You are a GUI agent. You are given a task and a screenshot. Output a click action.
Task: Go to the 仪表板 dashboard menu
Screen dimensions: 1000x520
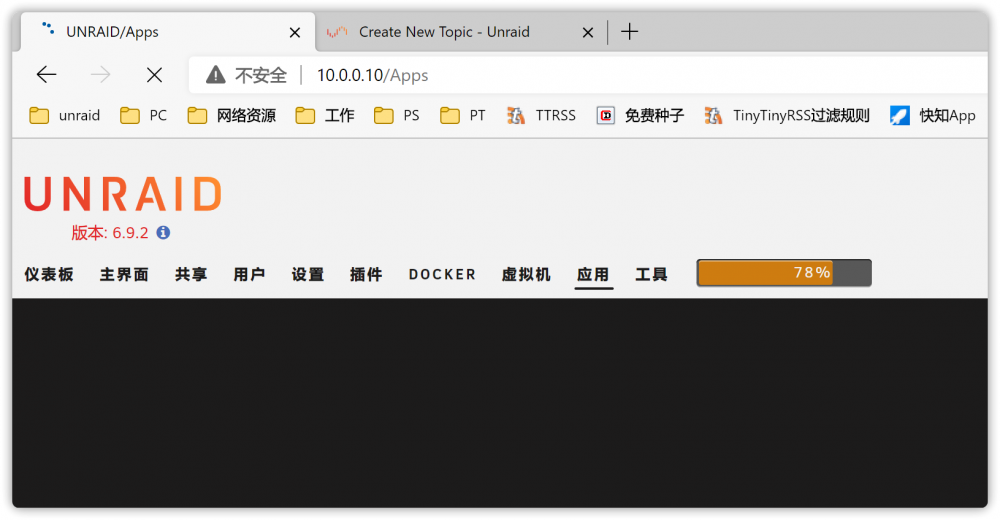pos(49,274)
